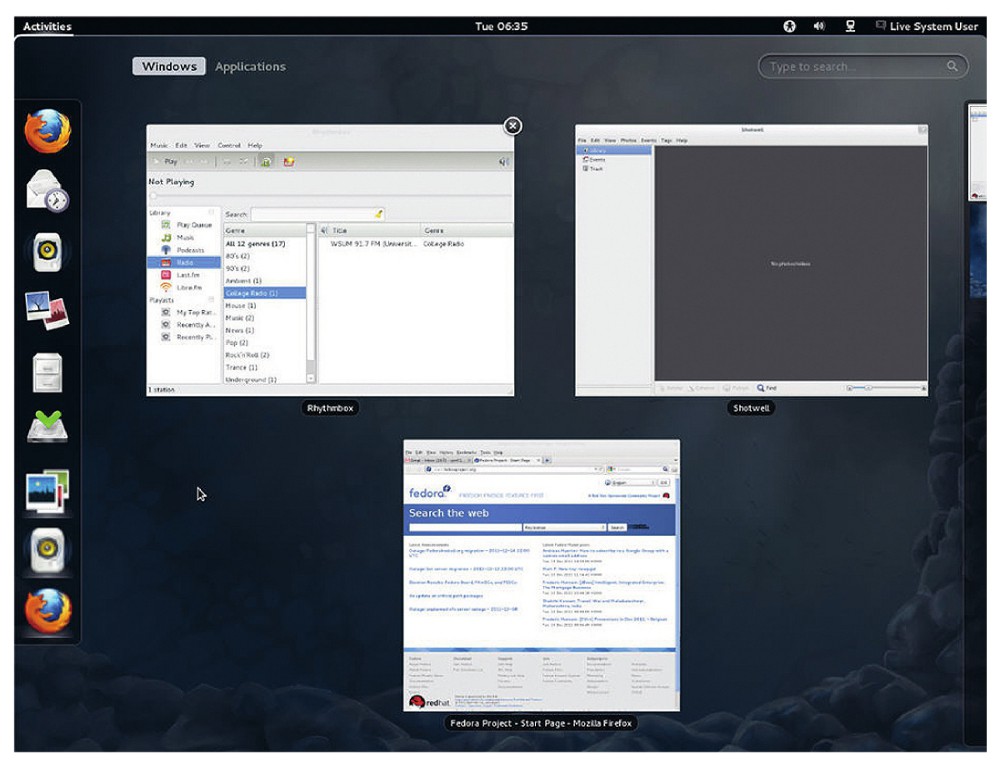Click the Activities button

click(x=47, y=27)
